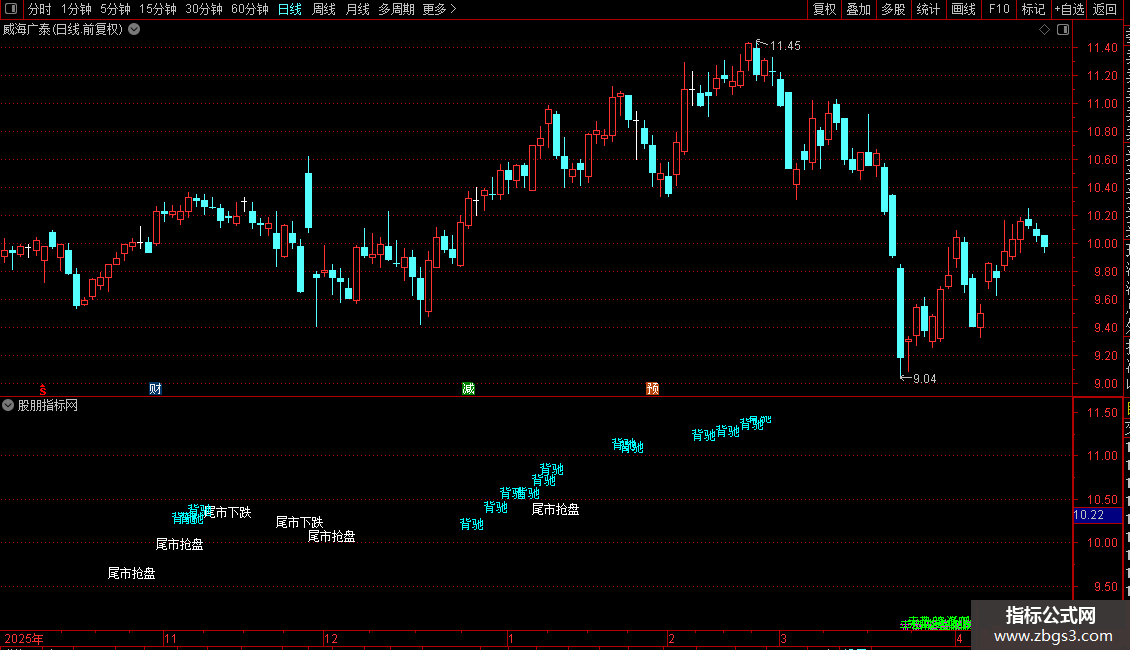Click the 11.45 high price label
Screen dimensions: 1130x650
tap(785, 46)
